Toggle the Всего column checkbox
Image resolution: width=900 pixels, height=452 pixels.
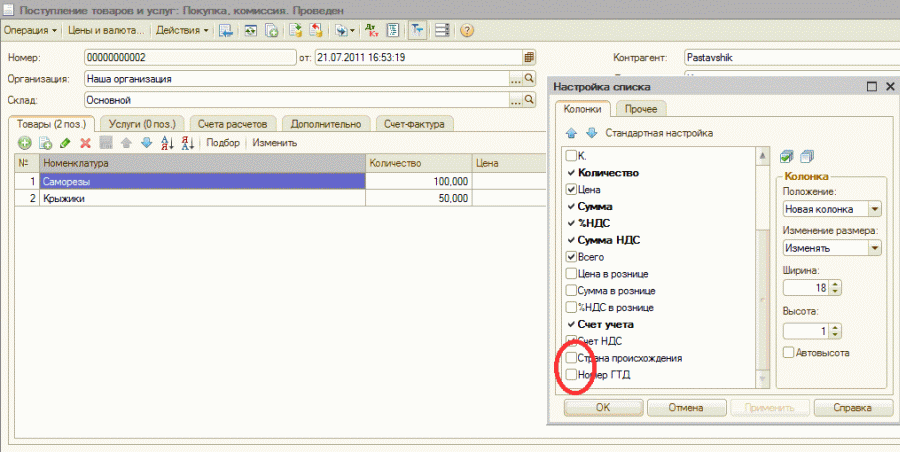tap(571, 257)
